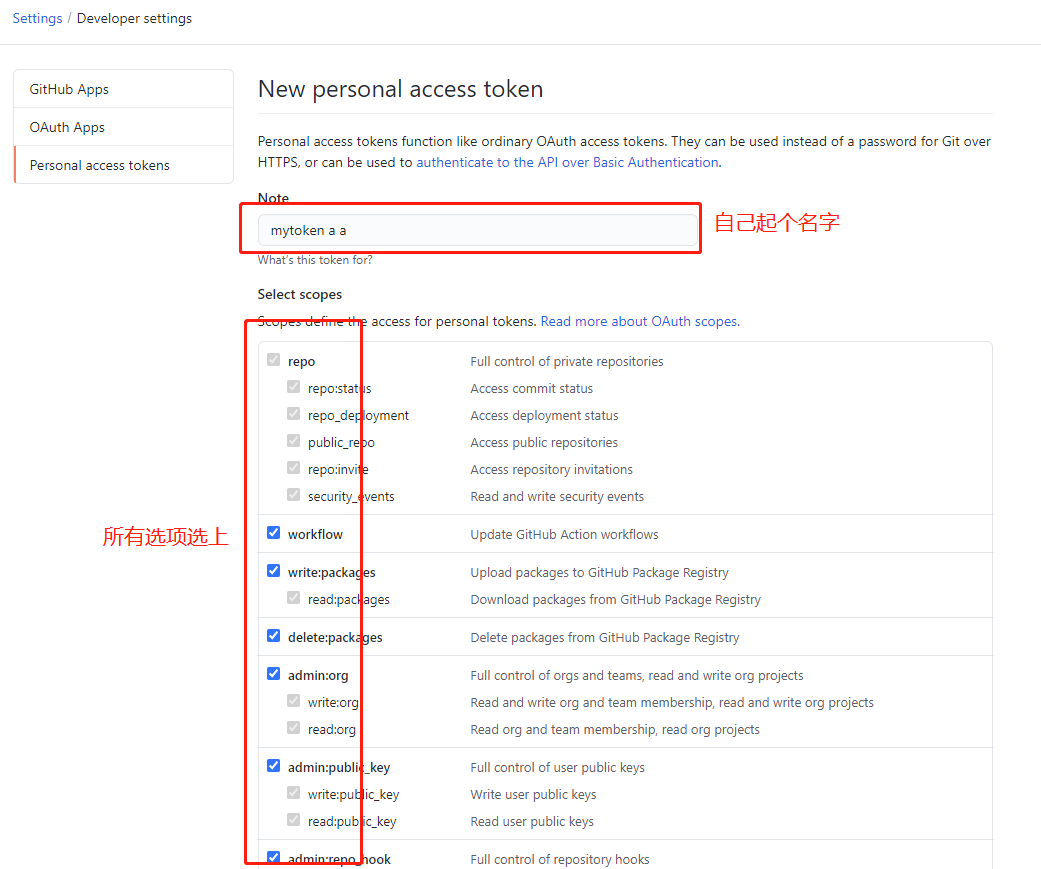The image size is (1041, 869).
Task: Toggle the delete:packages scope checkbox
Action: pos(274,635)
